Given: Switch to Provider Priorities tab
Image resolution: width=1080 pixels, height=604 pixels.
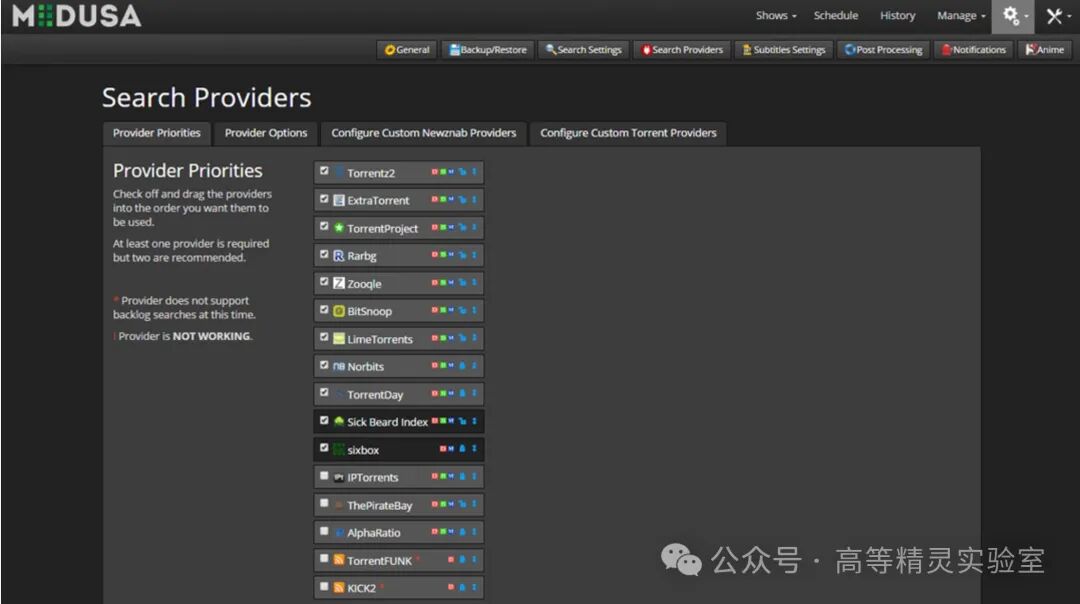Looking at the screenshot, I should (x=156, y=133).
